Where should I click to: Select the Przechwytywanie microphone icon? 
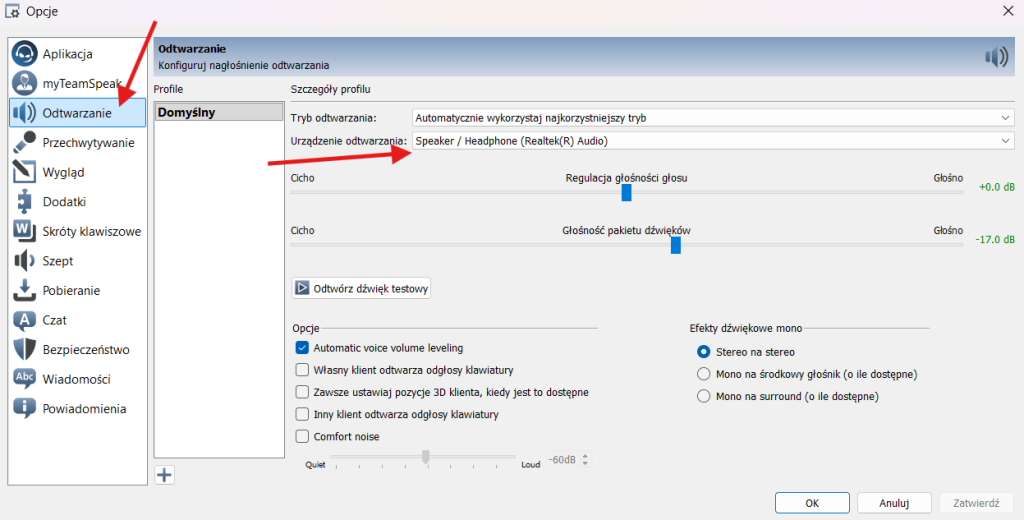point(26,143)
